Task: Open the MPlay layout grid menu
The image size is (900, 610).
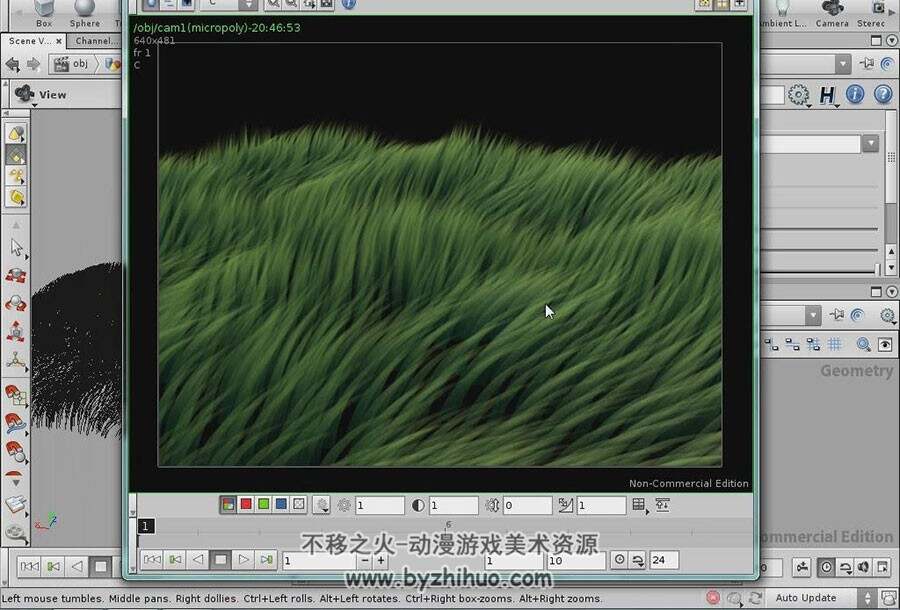Action: [x=639, y=505]
